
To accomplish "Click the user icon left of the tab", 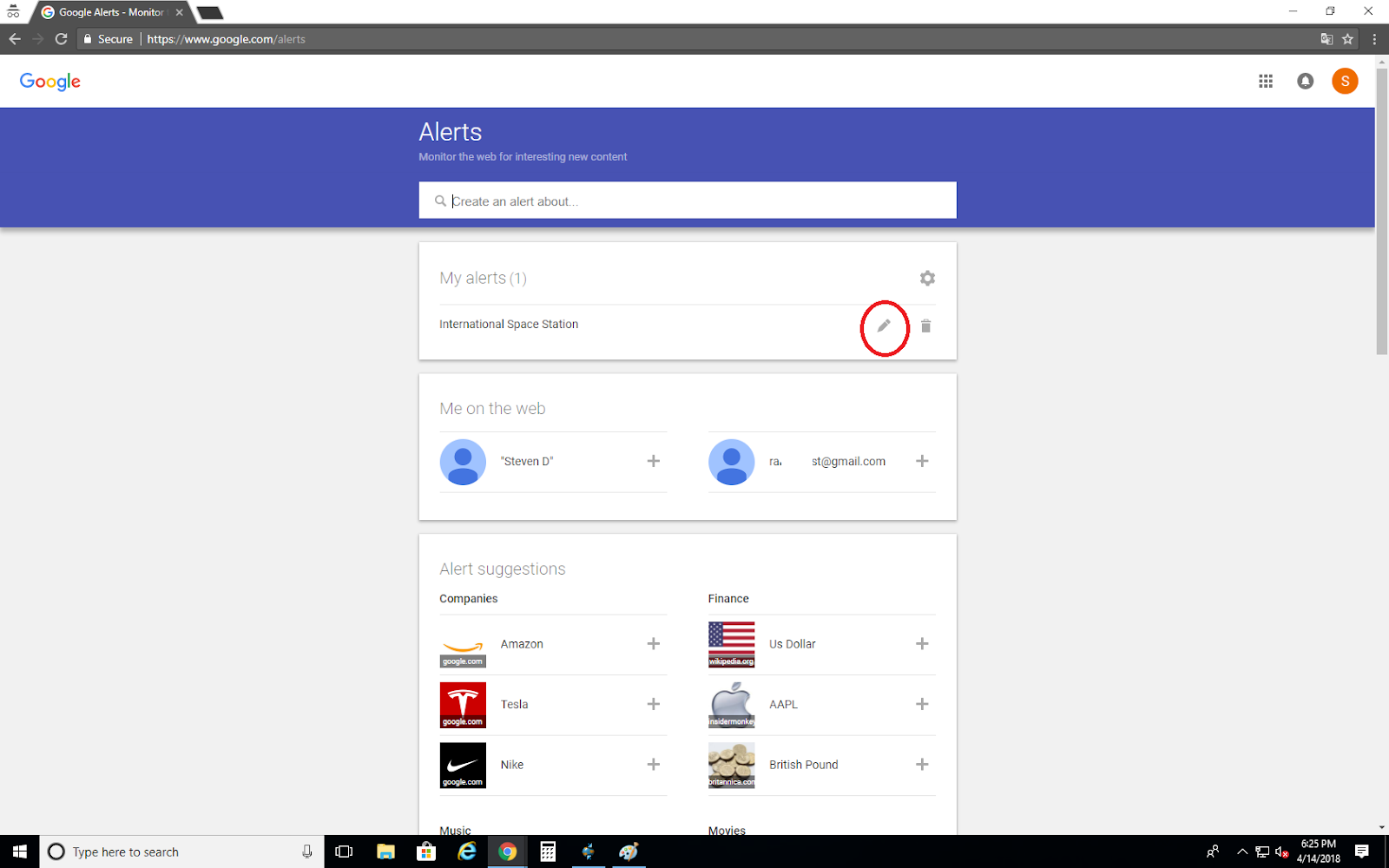I will pos(13,11).
